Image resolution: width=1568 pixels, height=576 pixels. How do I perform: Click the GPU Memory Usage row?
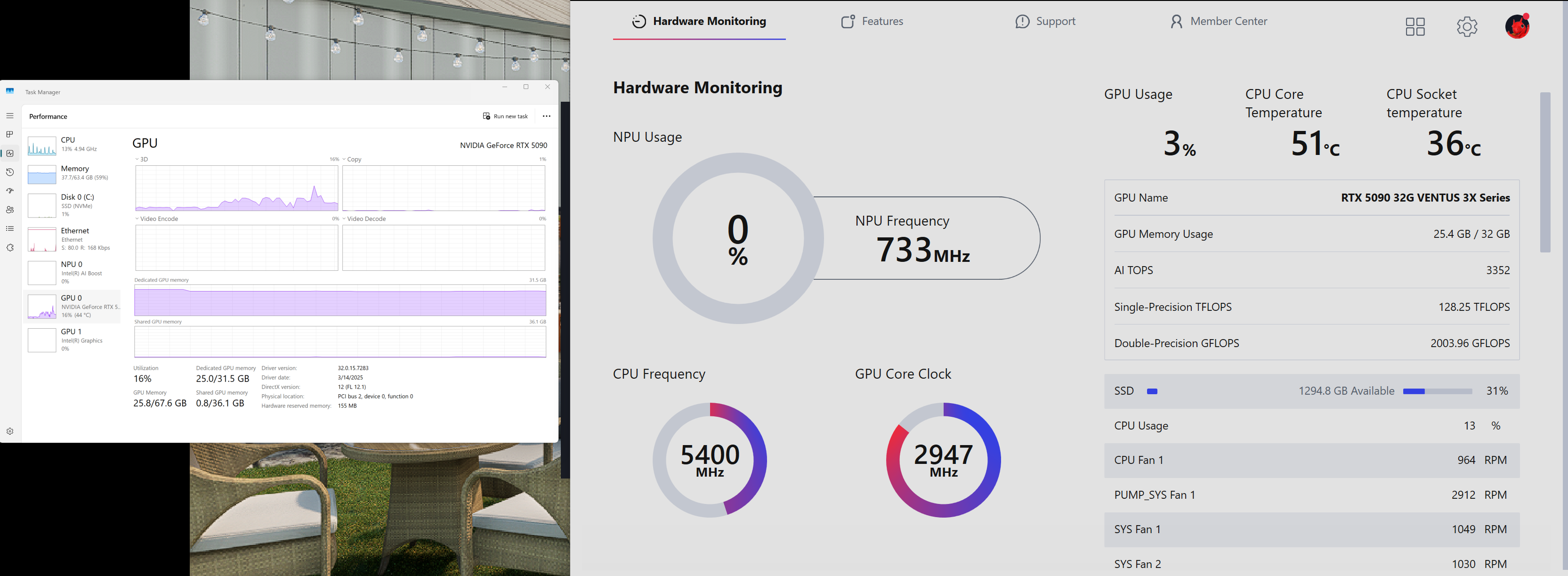[x=1312, y=234]
